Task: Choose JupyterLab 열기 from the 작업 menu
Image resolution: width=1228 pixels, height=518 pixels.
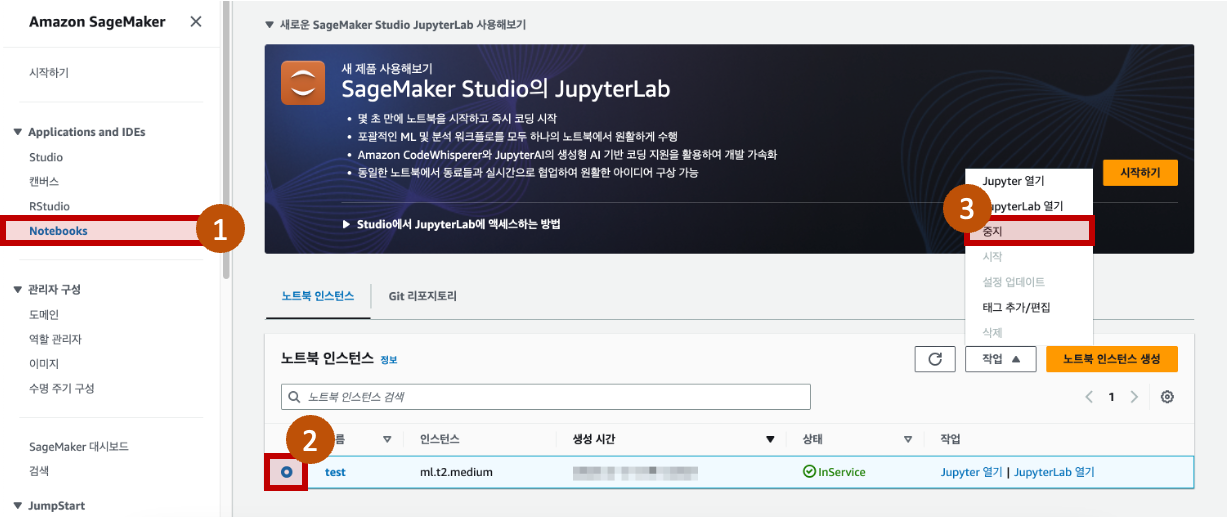Action: 1026,206
